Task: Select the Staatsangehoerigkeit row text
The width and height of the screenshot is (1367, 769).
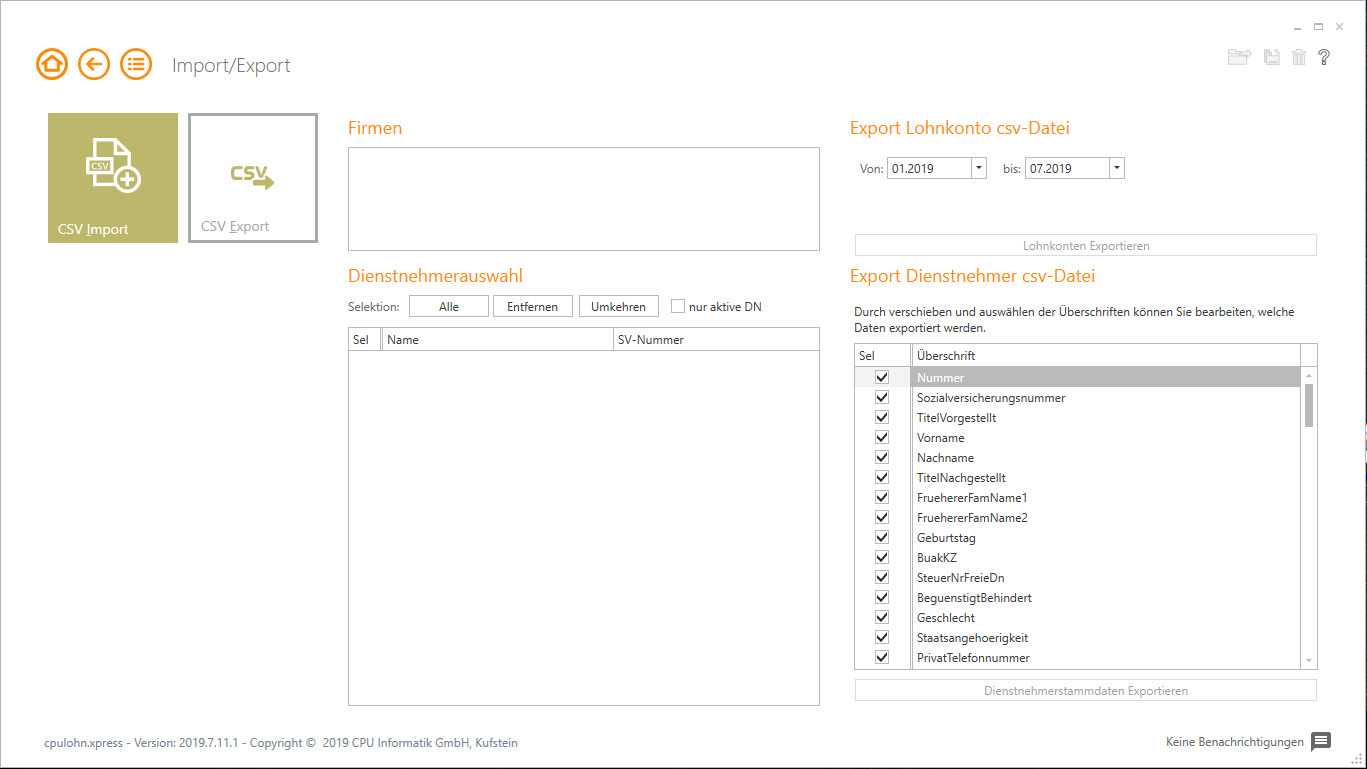Action: tap(972, 638)
